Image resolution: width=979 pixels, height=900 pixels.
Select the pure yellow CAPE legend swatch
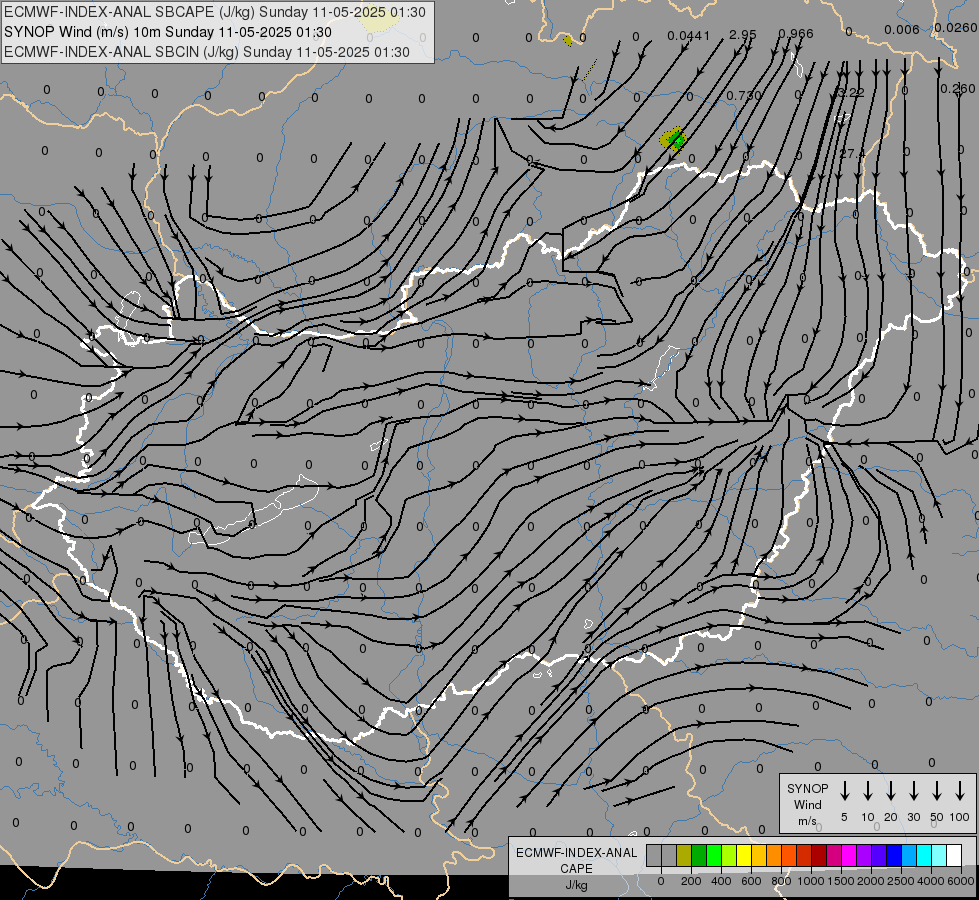tap(744, 855)
